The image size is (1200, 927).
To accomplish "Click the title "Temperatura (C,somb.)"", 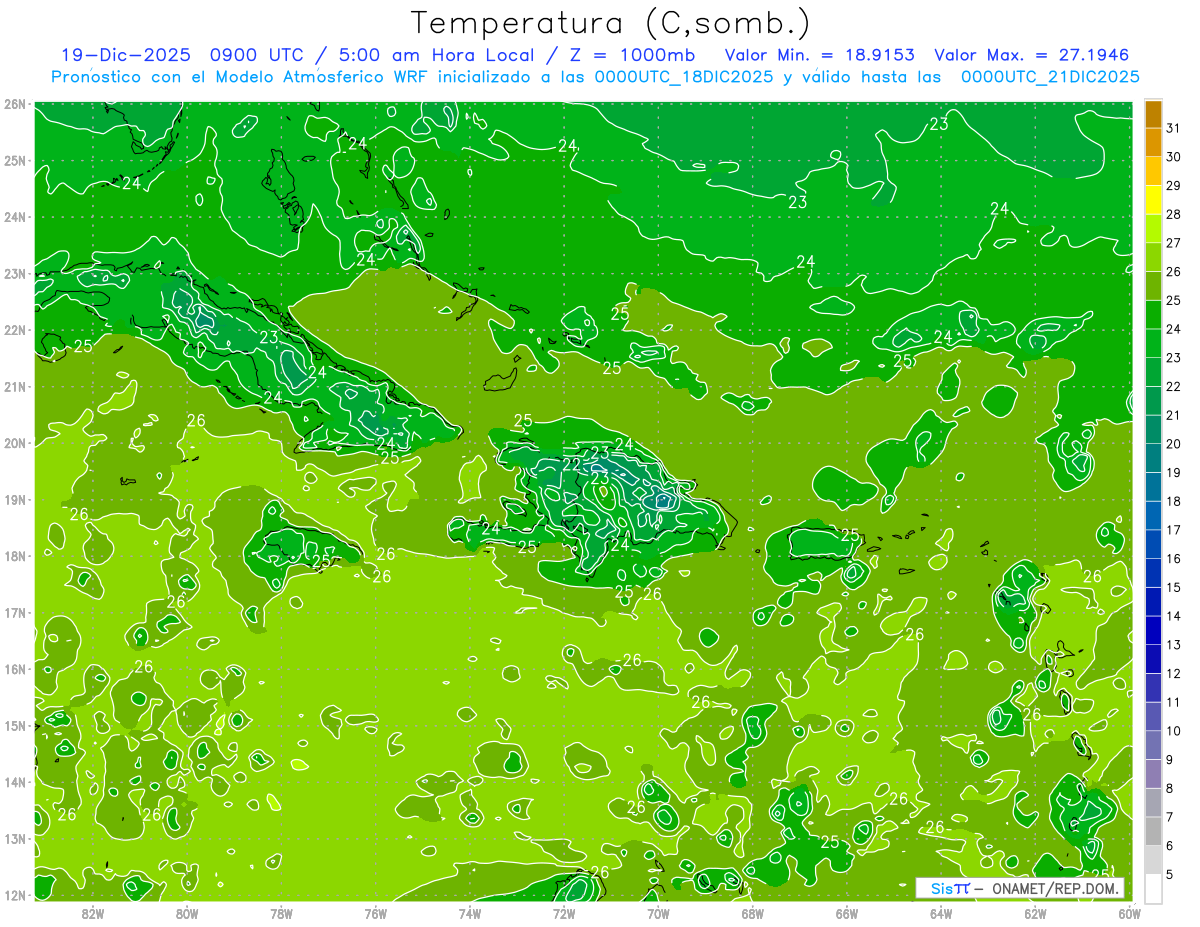I will [611, 23].
